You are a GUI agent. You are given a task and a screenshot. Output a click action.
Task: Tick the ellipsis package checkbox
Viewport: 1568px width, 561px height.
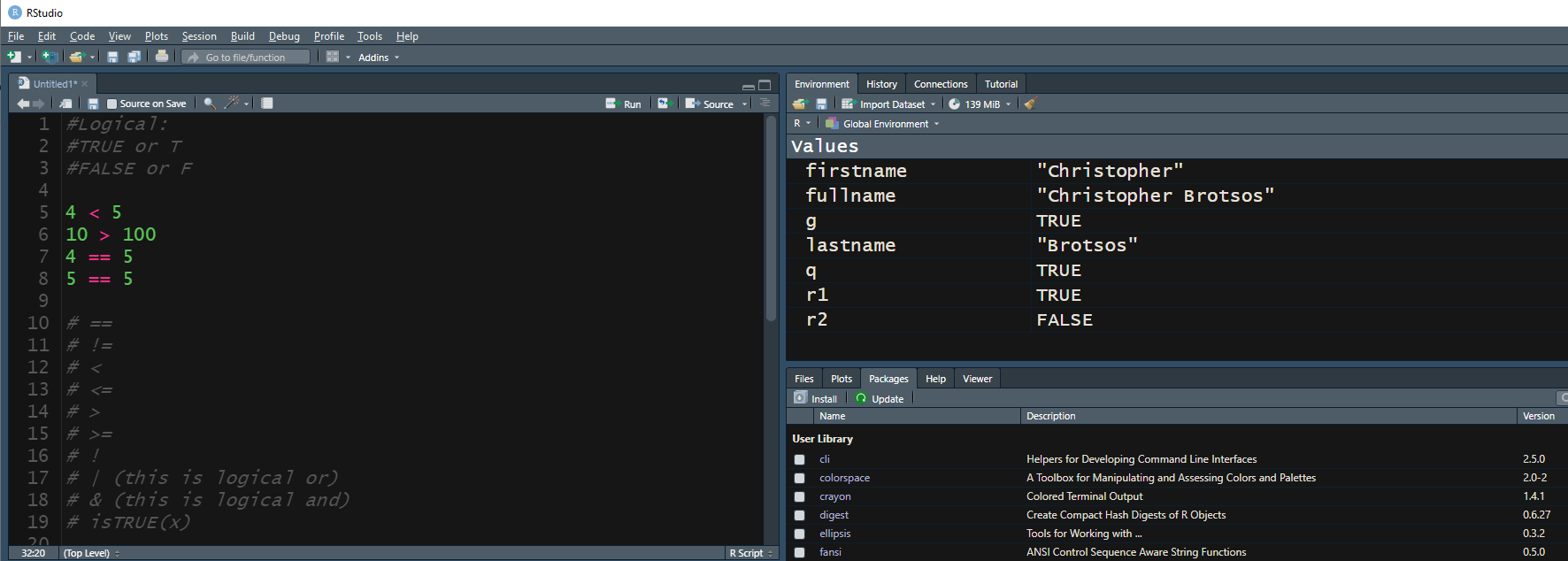800,534
